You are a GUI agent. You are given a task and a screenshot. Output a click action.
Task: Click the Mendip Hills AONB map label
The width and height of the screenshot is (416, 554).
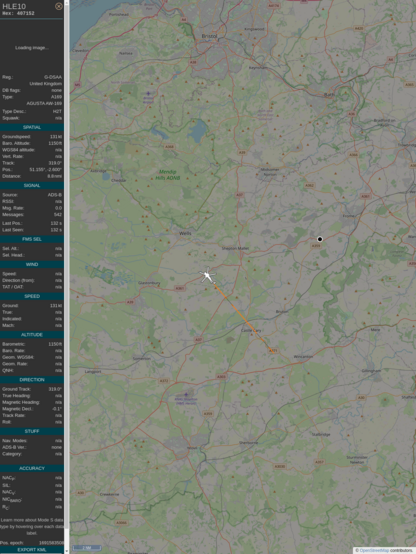[168, 175]
